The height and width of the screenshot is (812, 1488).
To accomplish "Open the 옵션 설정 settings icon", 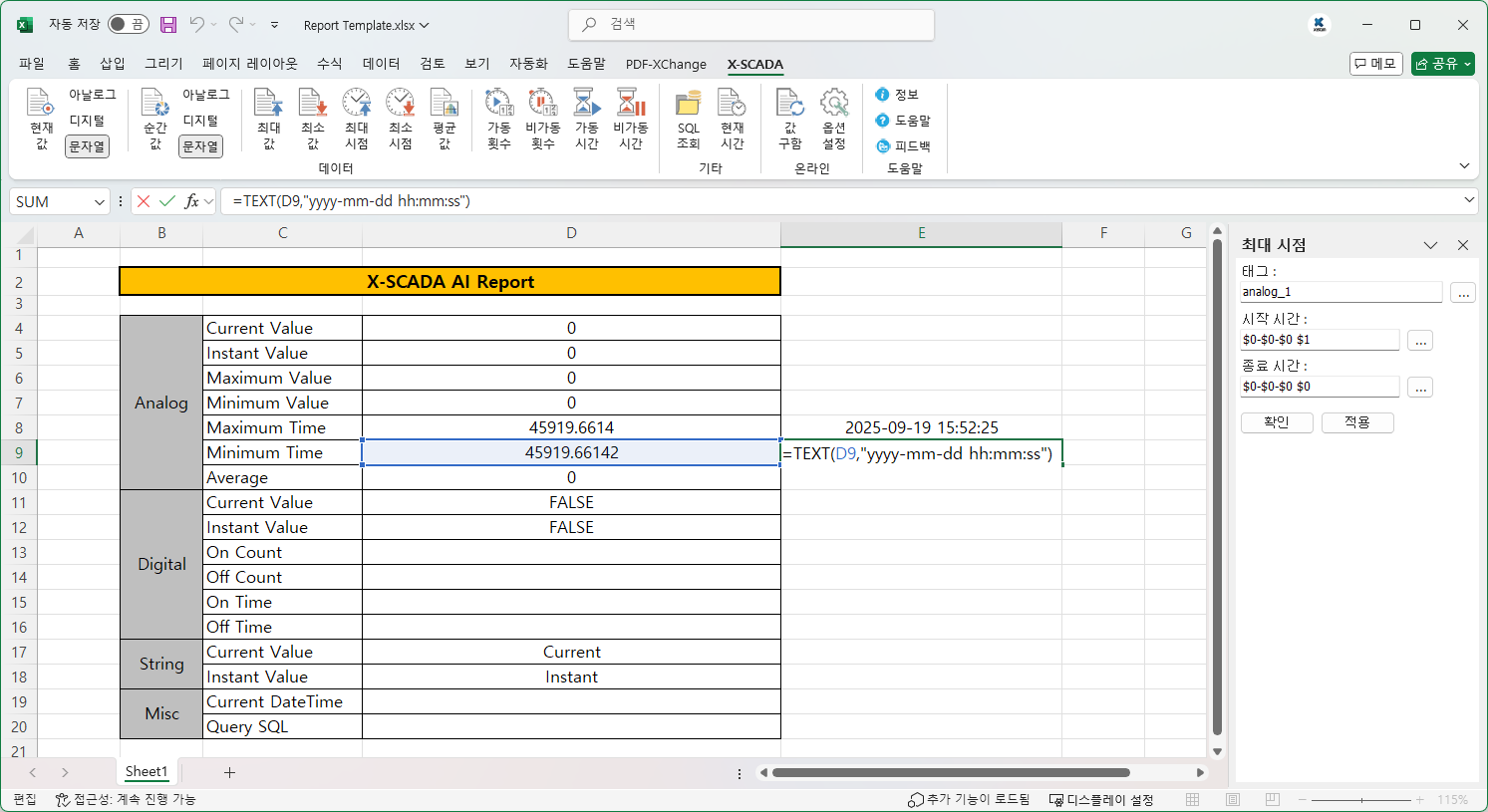I will coord(834,104).
